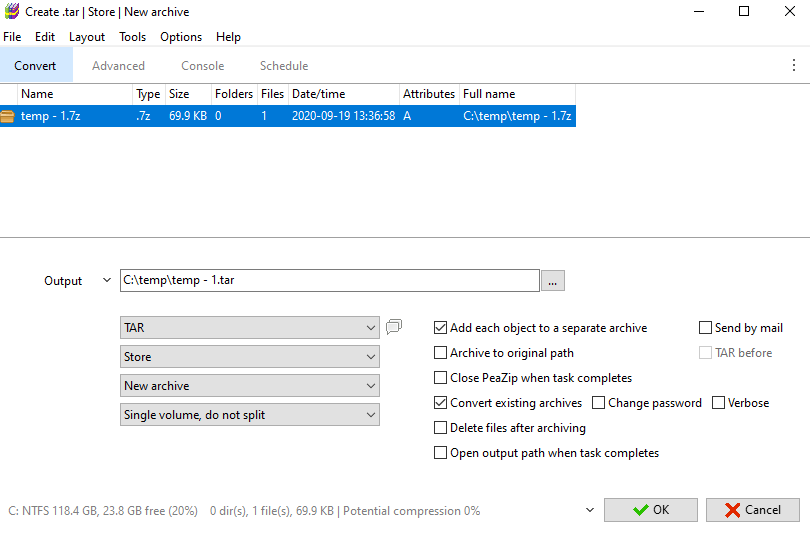Maximize the PeaZip window

pos(744,11)
